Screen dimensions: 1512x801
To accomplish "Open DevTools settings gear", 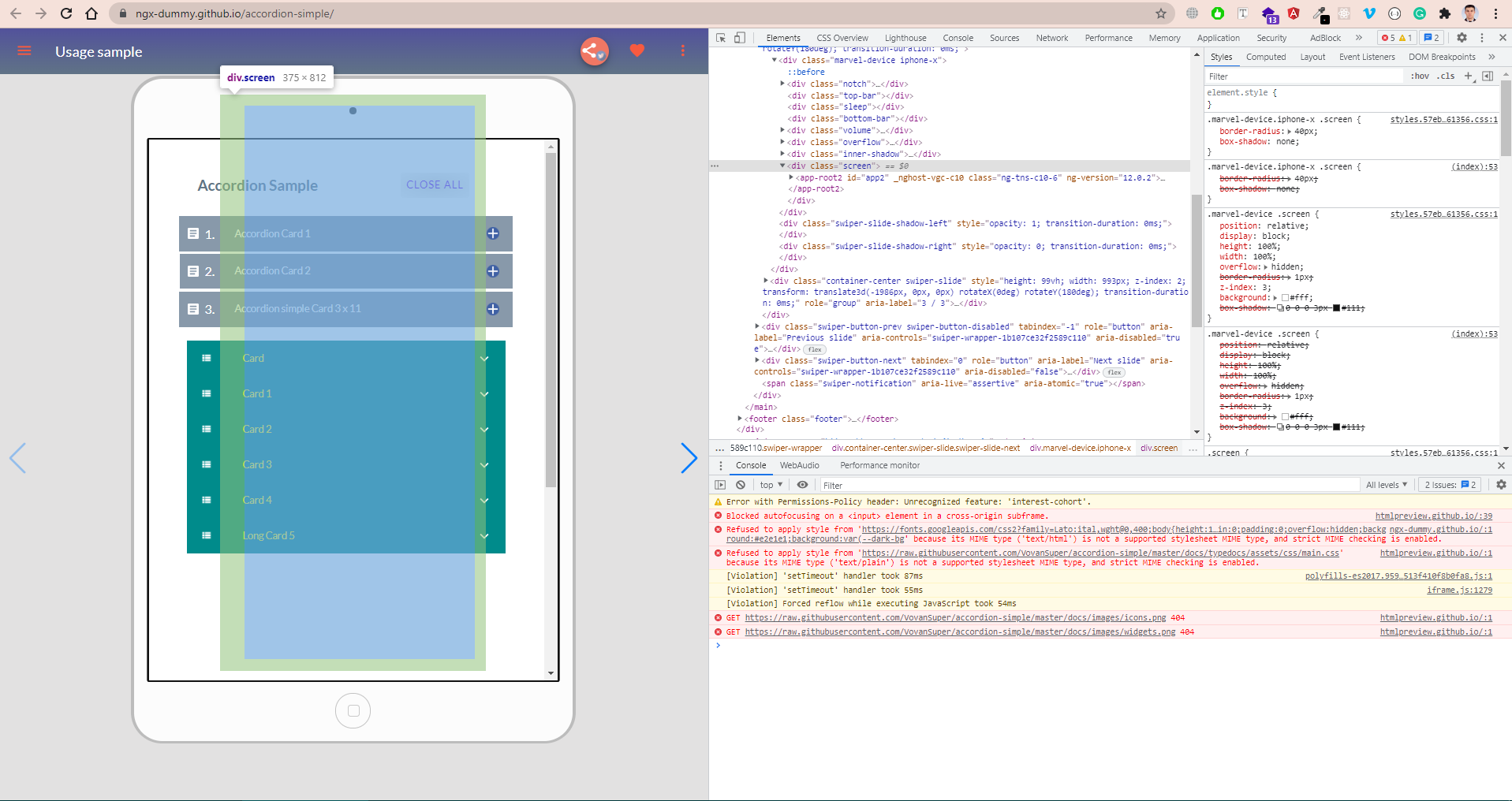I will 1462,38.
